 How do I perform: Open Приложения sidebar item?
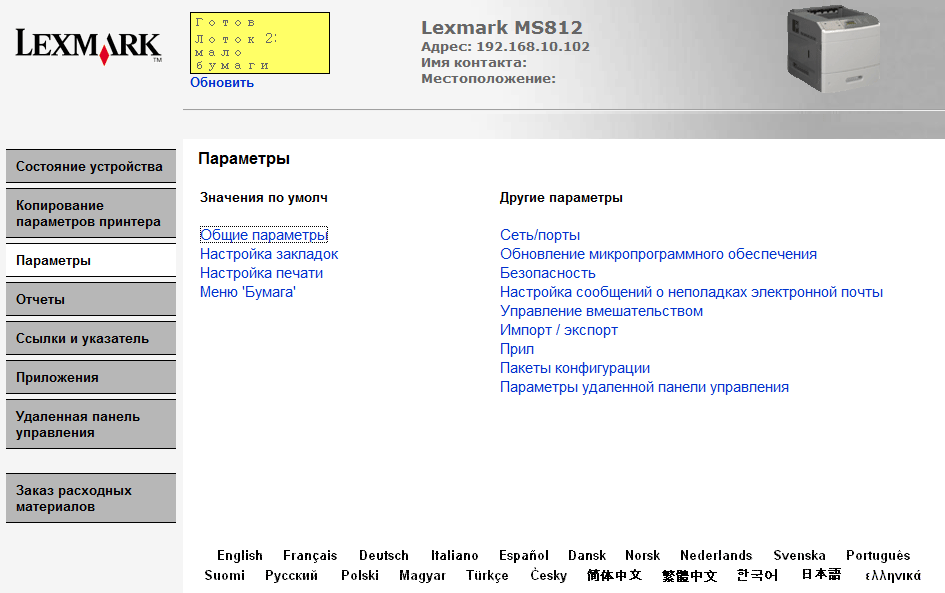click(x=91, y=377)
